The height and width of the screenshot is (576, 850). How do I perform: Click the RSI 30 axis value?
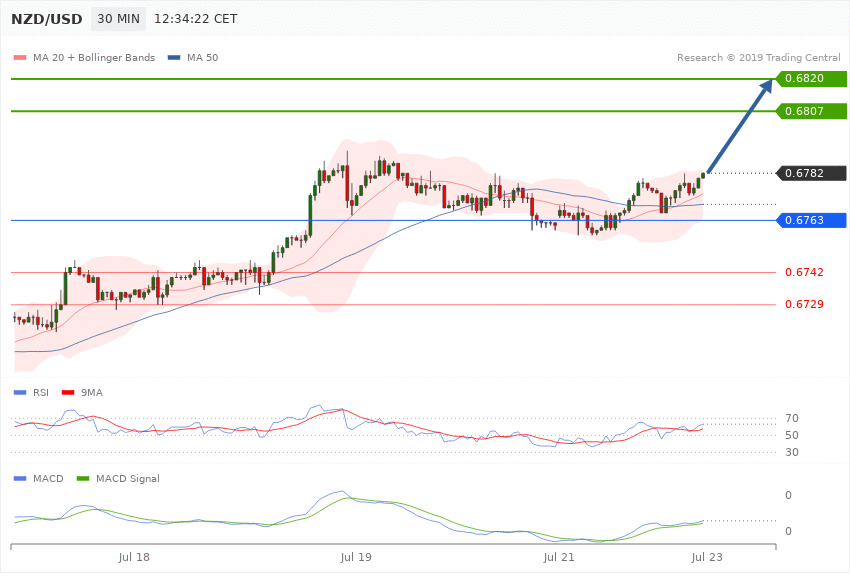(x=791, y=452)
